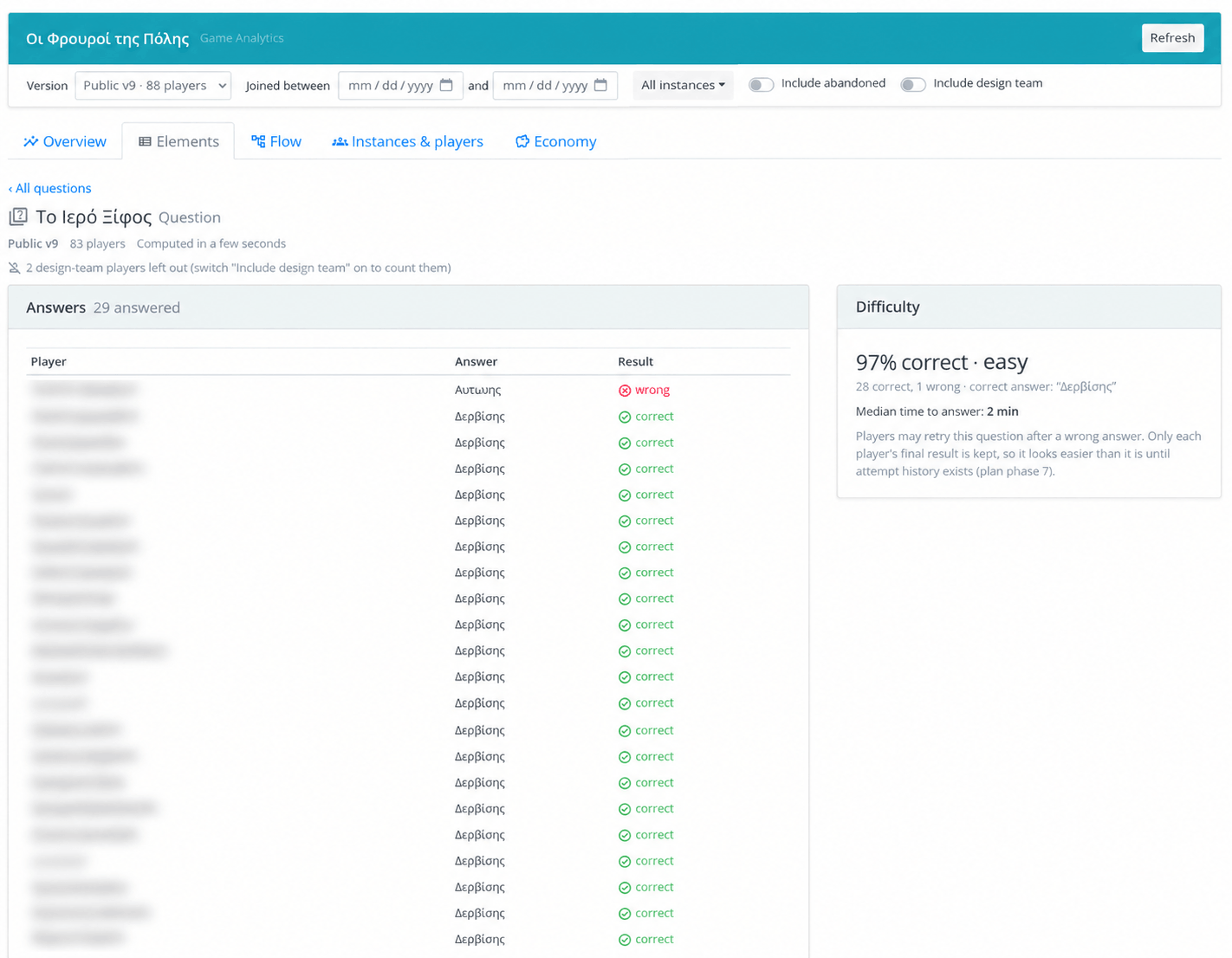Click the Economy piggy bank icon

pos(522,141)
